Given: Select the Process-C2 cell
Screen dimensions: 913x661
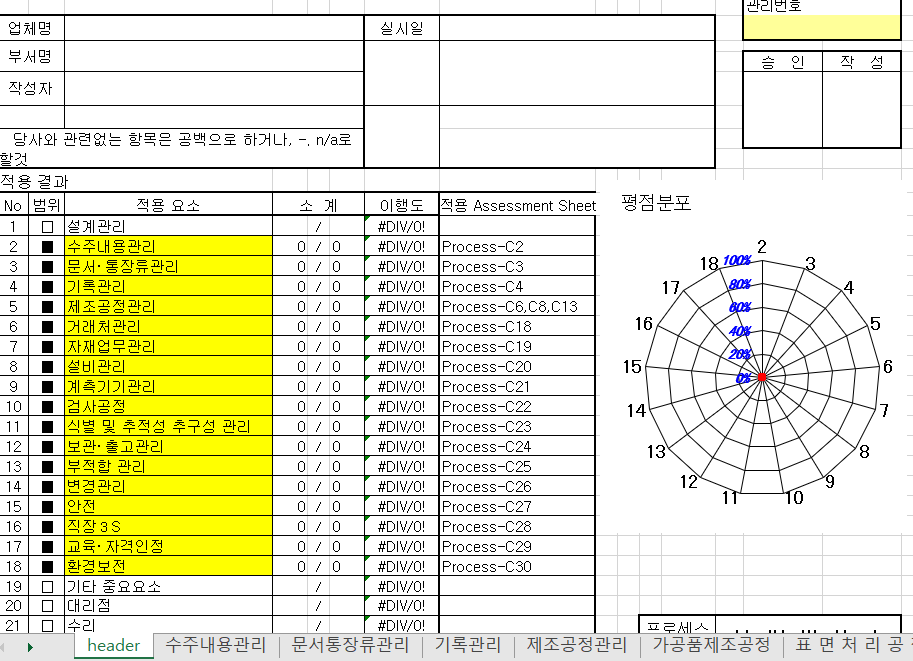Looking at the screenshot, I should [x=517, y=246].
